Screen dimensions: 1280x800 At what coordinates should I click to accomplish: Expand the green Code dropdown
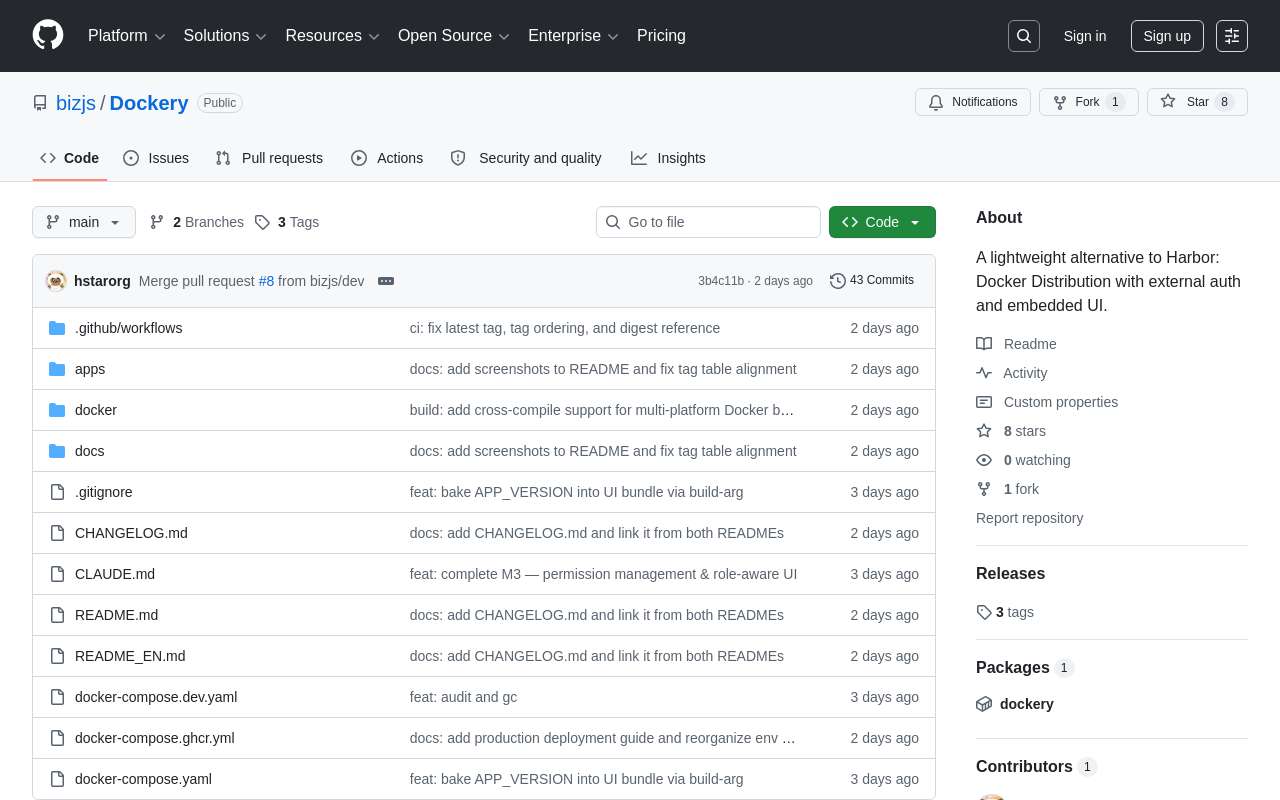pyautogui.click(x=914, y=222)
